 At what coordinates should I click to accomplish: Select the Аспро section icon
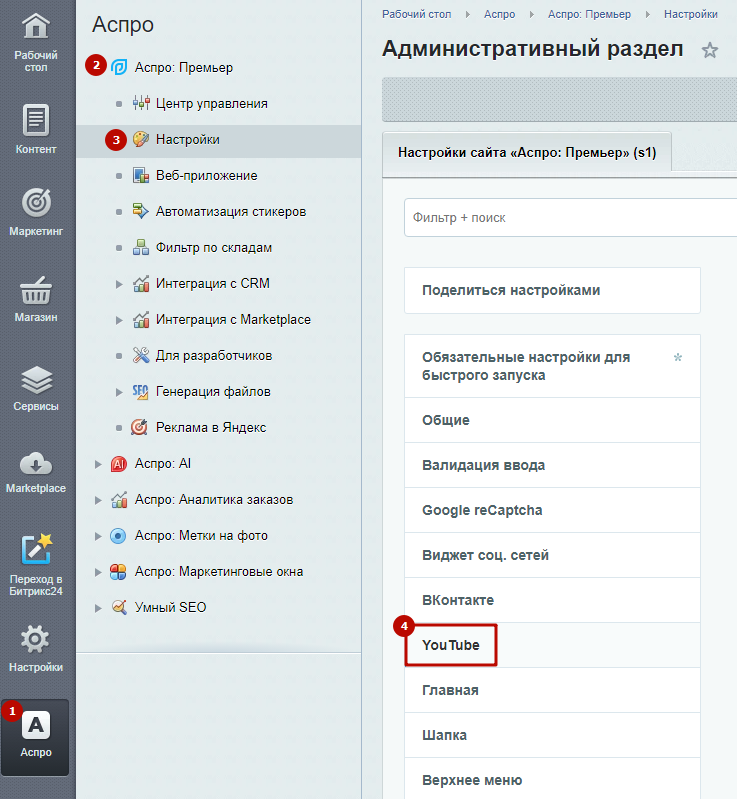coord(36,725)
